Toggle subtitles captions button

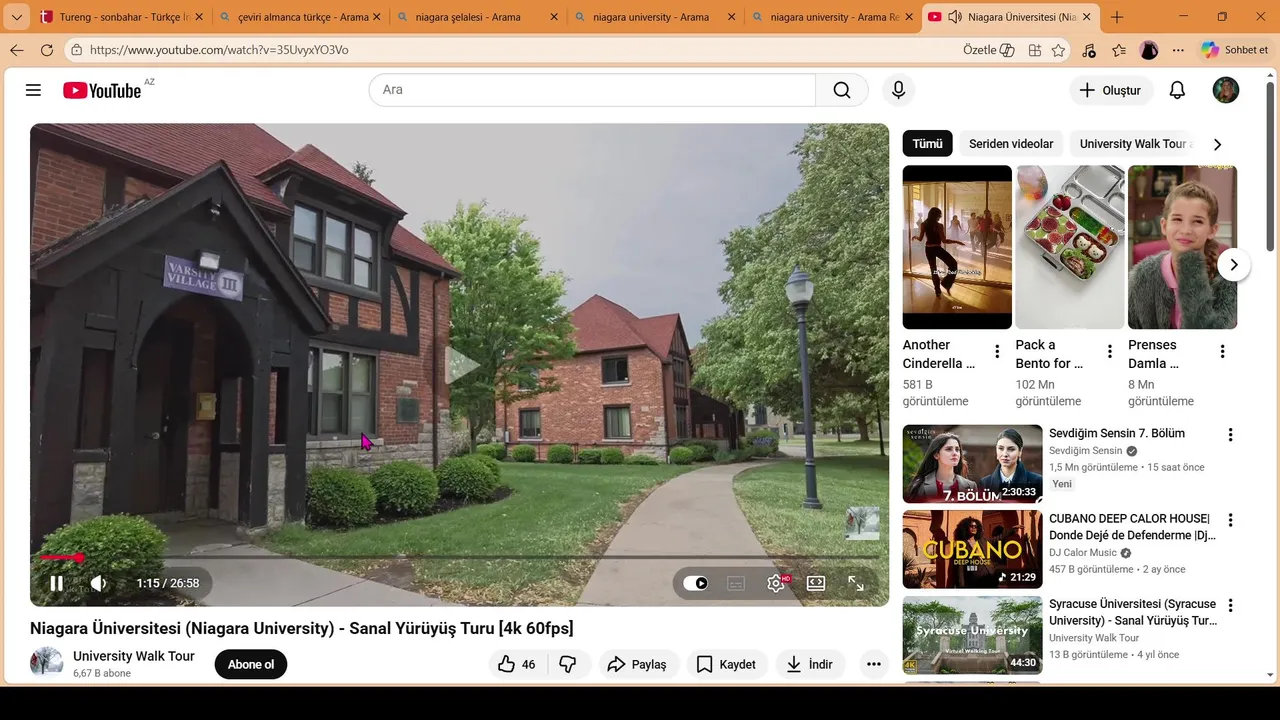pos(736,583)
